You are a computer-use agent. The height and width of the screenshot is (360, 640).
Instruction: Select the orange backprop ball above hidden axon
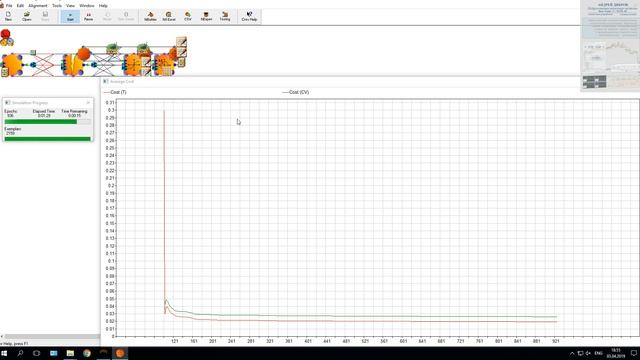[x=84, y=53]
